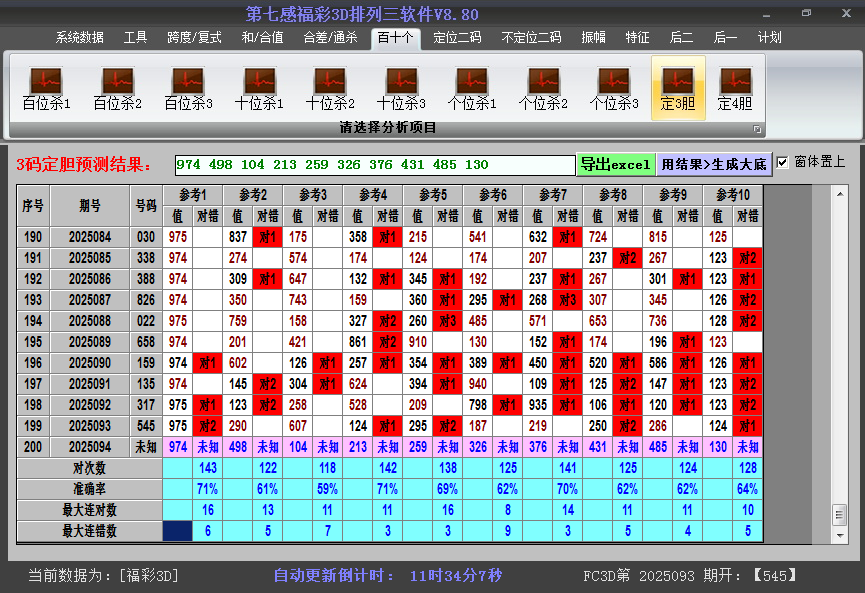
Task: Click the 对次数 row label
Action: point(89,468)
